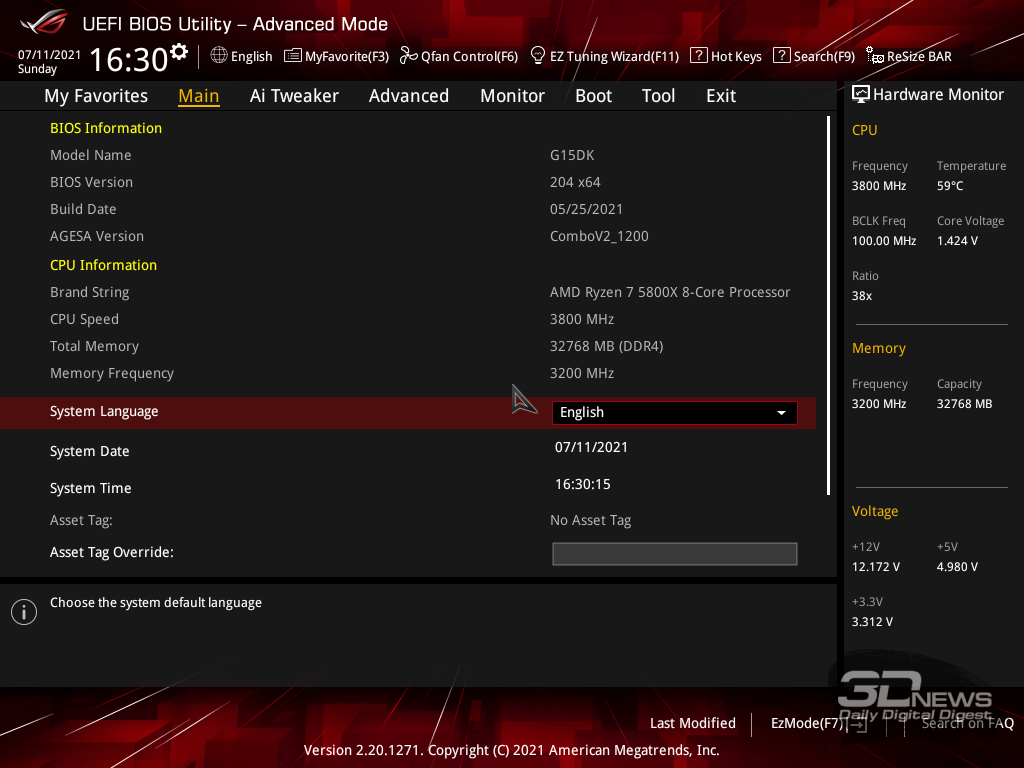This screenshot has height=768, width=1024.
Task: Click the EzMode switch arrow icon
Action: [858, 724]
